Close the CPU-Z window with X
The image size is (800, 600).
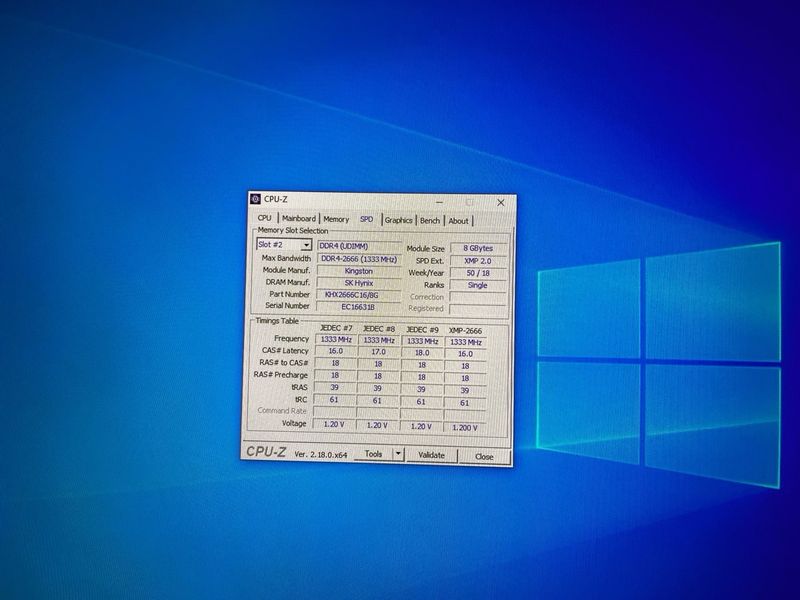point(501,203)
